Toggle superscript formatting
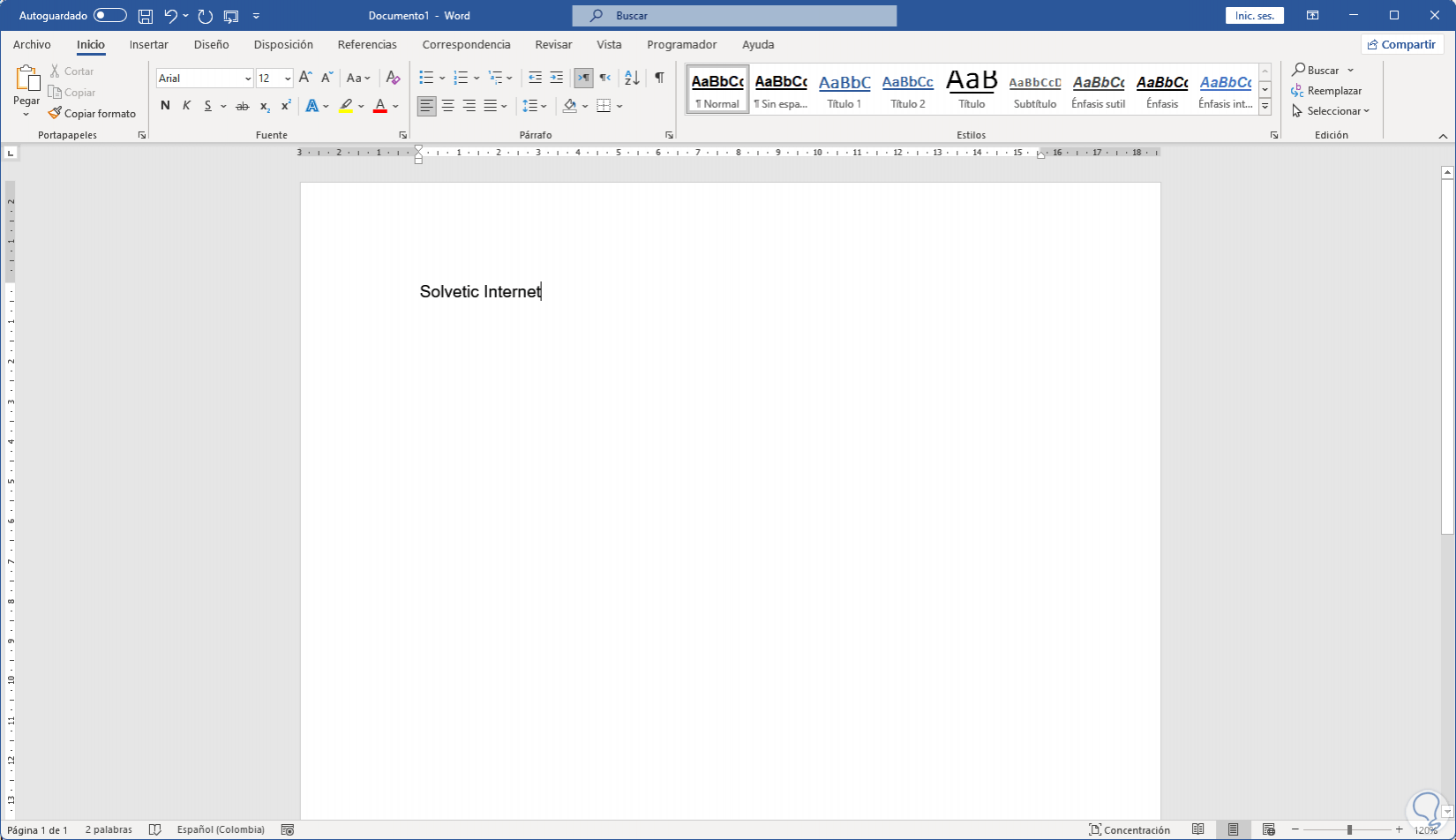 coord(286,106)
